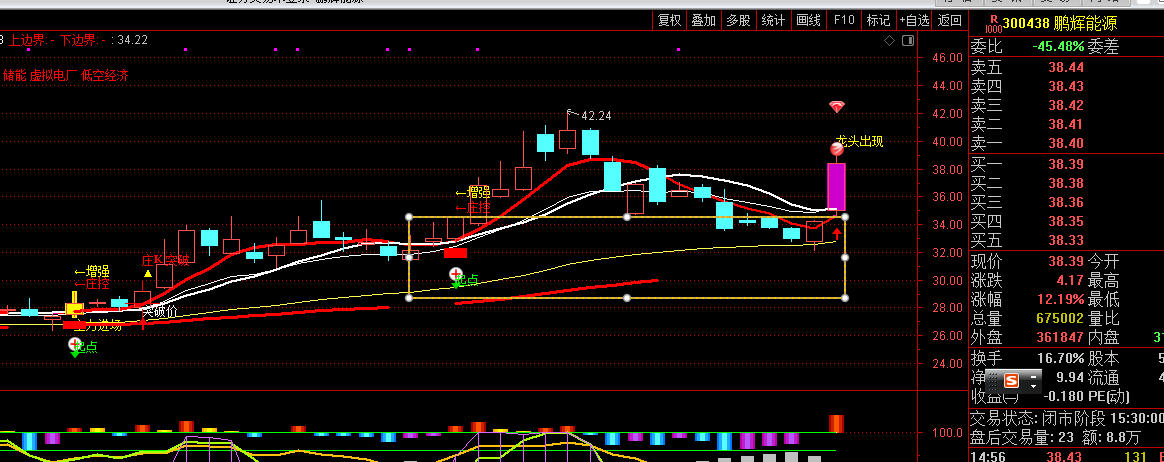Viewport: 1164px width, 462px height.
Task: Click the lower-left 起点 plus marker
Action: point(75,344)
